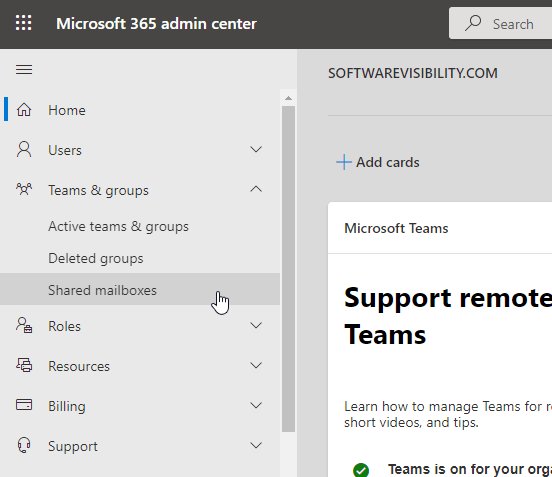Screen dimensions: 552x477
Task: Expand the Roles section chevron
Action: click(256, 325)
